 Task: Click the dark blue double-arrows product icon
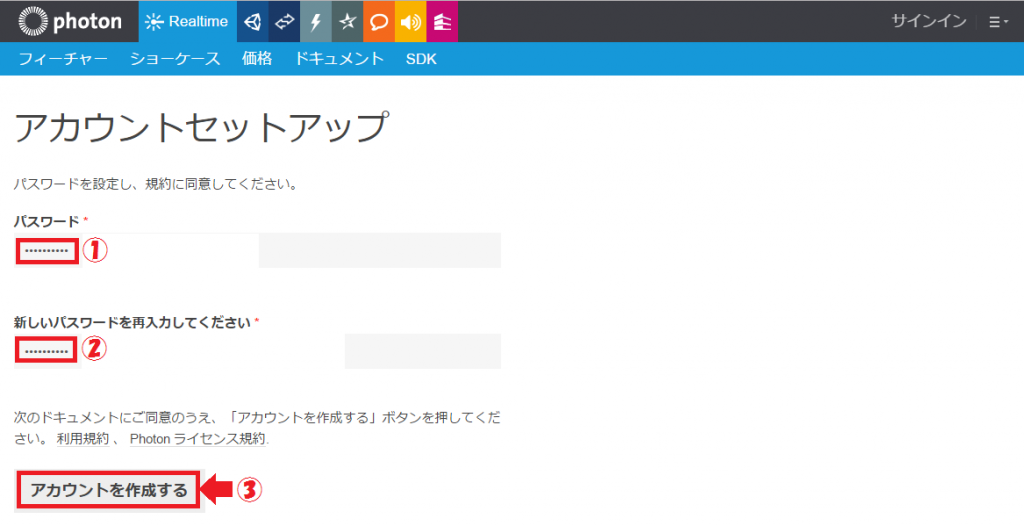284,21
